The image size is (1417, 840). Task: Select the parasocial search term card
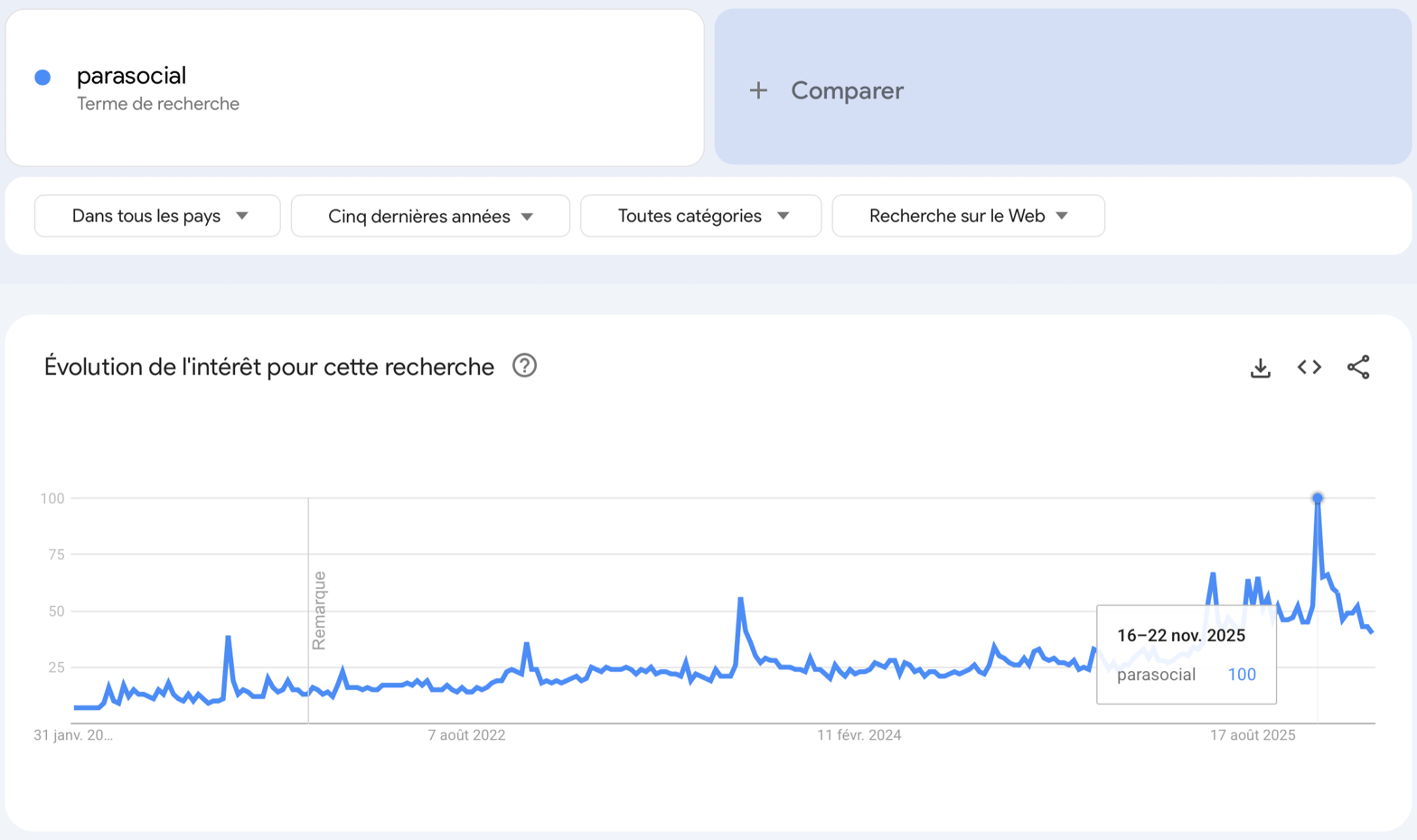coord(354,88)
